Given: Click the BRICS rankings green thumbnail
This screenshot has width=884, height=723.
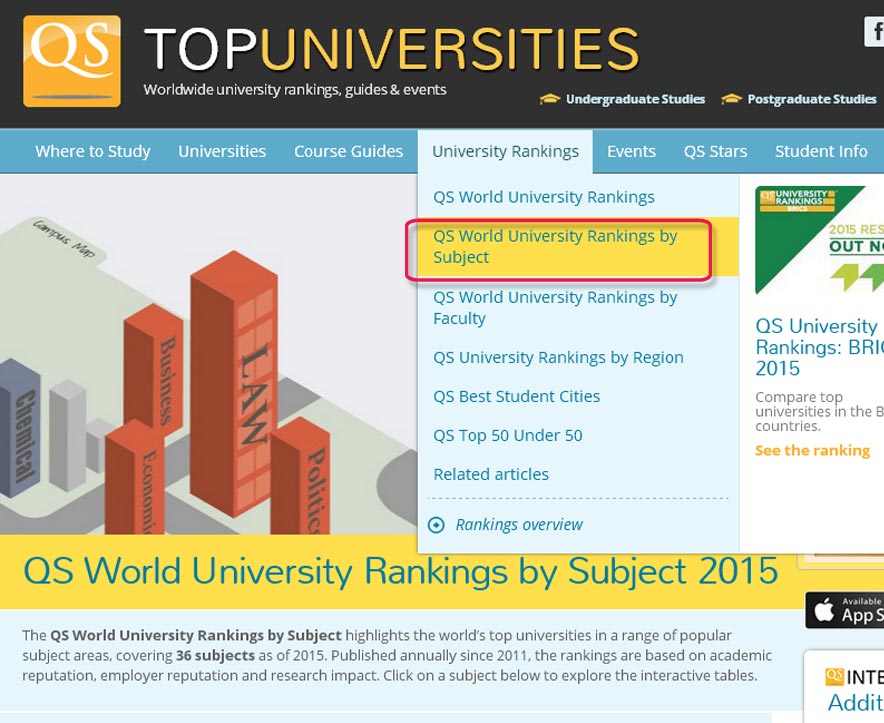Looking at the screenshot, I should (819, 240).
